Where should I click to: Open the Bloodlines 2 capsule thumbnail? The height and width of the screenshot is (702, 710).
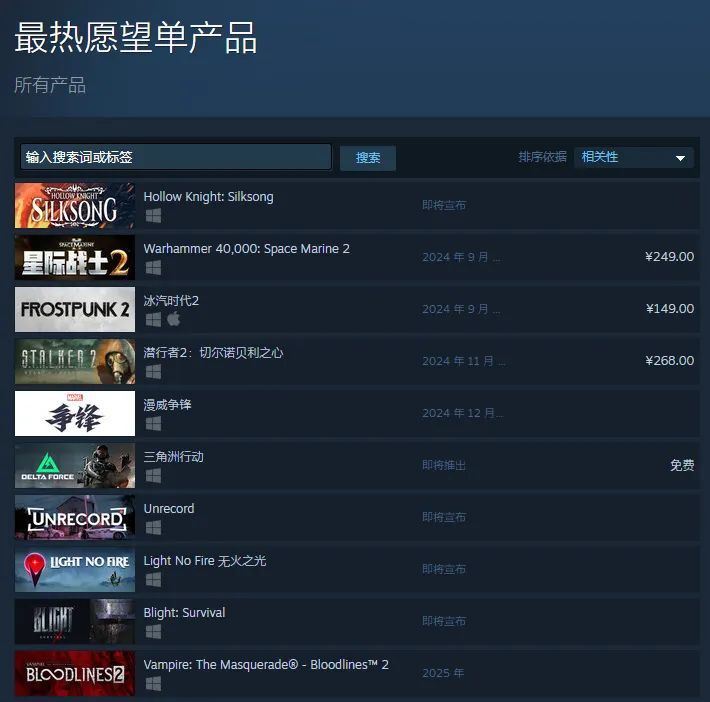75,673
